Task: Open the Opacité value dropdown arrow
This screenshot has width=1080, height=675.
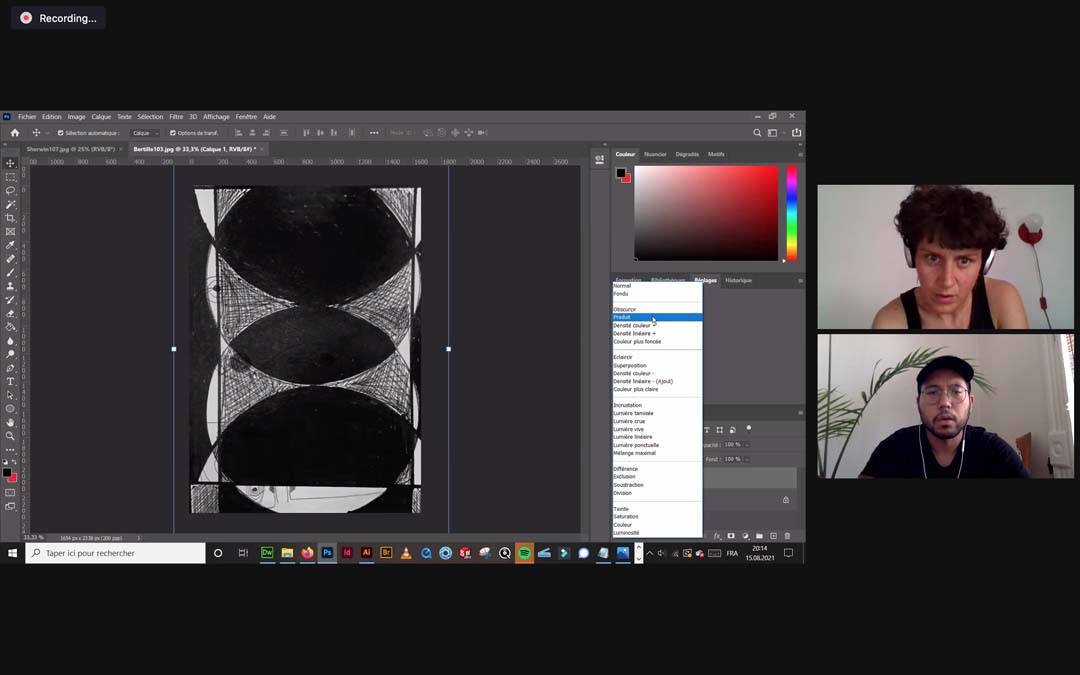Action: (x=746, y=445)
